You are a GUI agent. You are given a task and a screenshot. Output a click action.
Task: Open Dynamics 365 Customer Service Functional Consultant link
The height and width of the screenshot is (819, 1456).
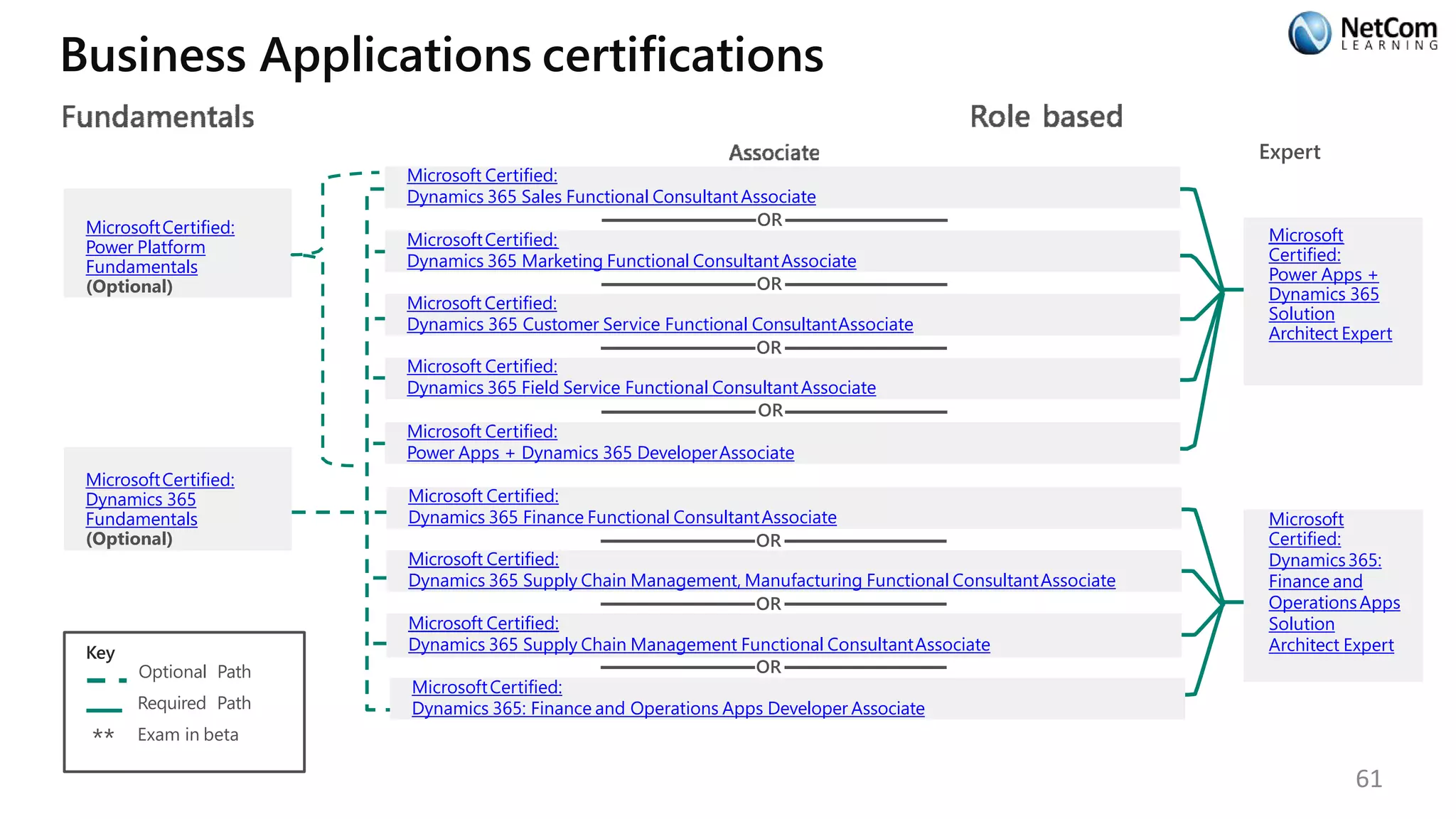pyautogui.click(x=660, y=314)
